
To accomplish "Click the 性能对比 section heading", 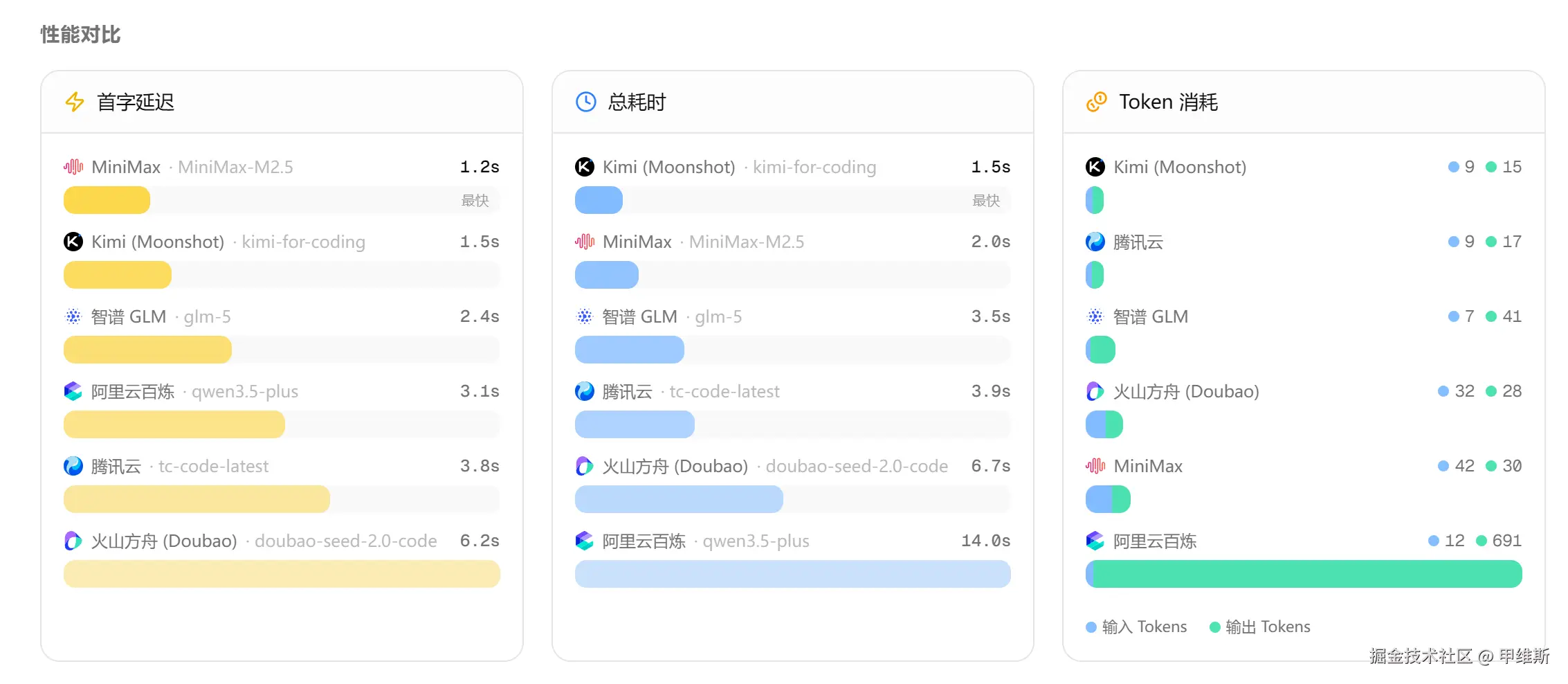I will [80, 35].
